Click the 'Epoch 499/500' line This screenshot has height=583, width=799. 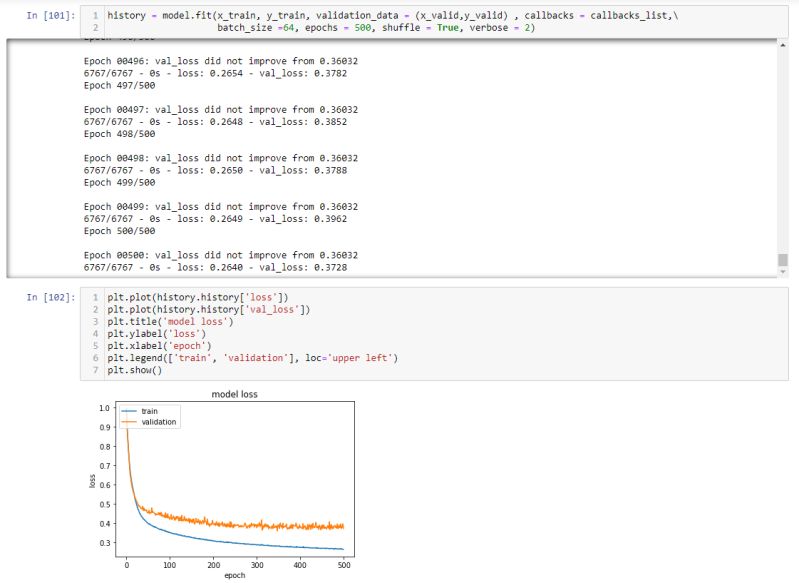pyautogui.click(x=119, y=182)
